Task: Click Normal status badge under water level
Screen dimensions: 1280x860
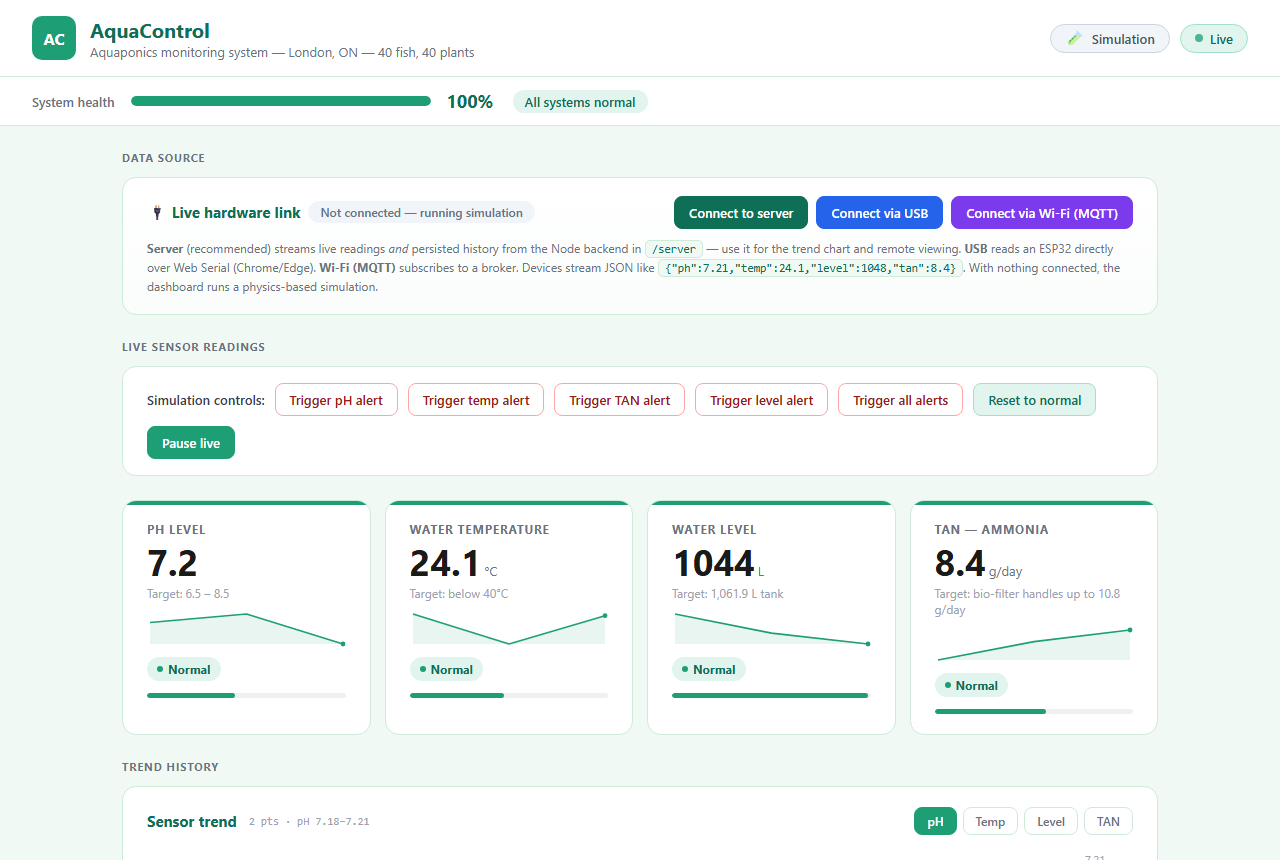Action: point(709,669)
